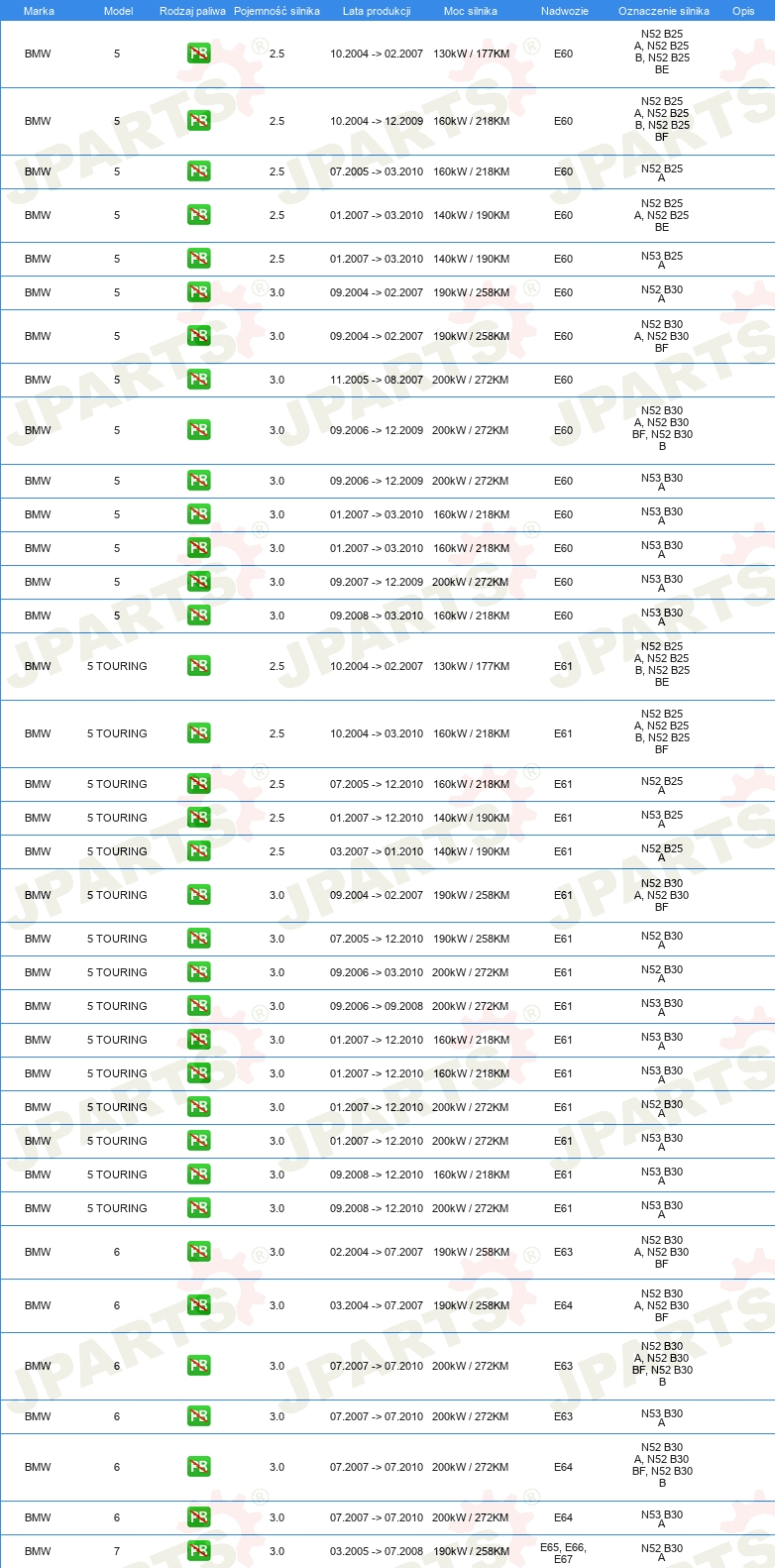Select fuel icon in E63 07.2007 row with N53 B30 A
The width and height of the screenshot is (775, 1568).
coord(198,1416)
